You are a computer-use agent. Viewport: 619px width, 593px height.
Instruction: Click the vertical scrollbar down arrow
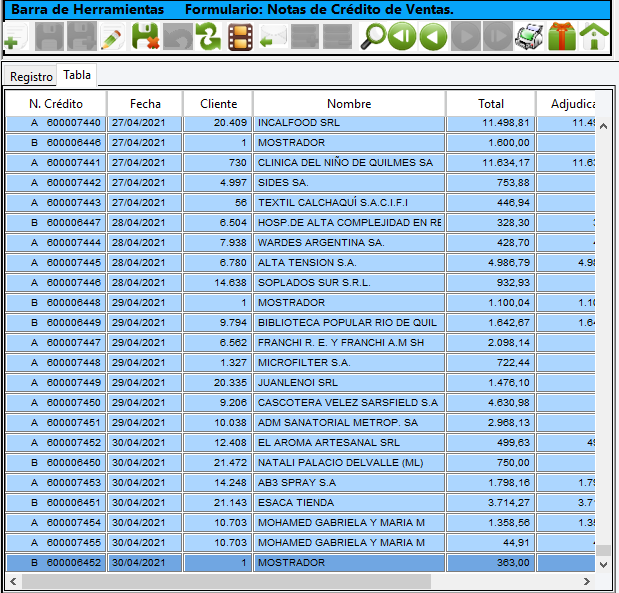pos(603,565)
